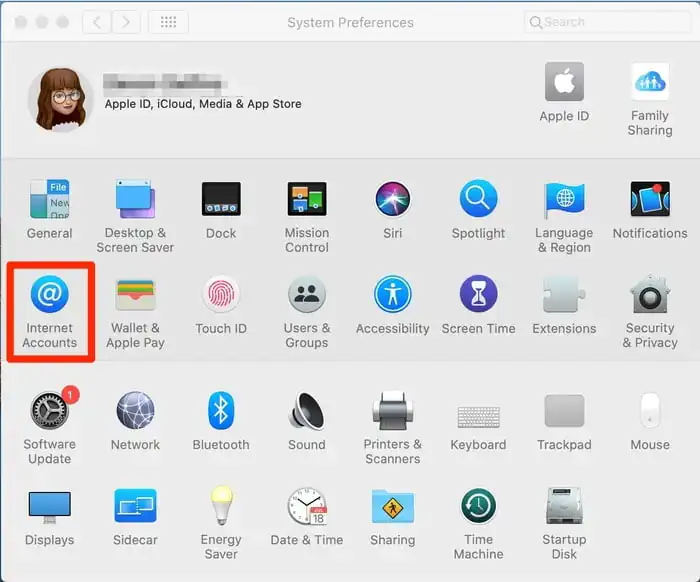700x582 pixels.
Task: Go back with the left arrow button
Action: tap(97, 22)
